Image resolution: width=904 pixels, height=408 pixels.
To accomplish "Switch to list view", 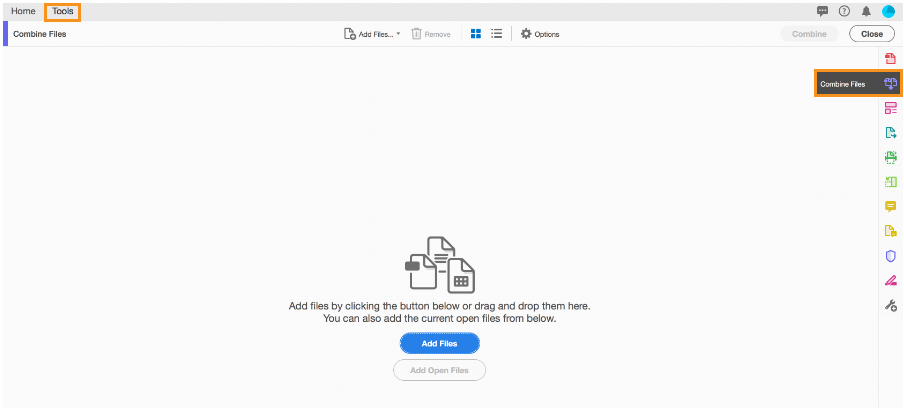I will 496,34.
